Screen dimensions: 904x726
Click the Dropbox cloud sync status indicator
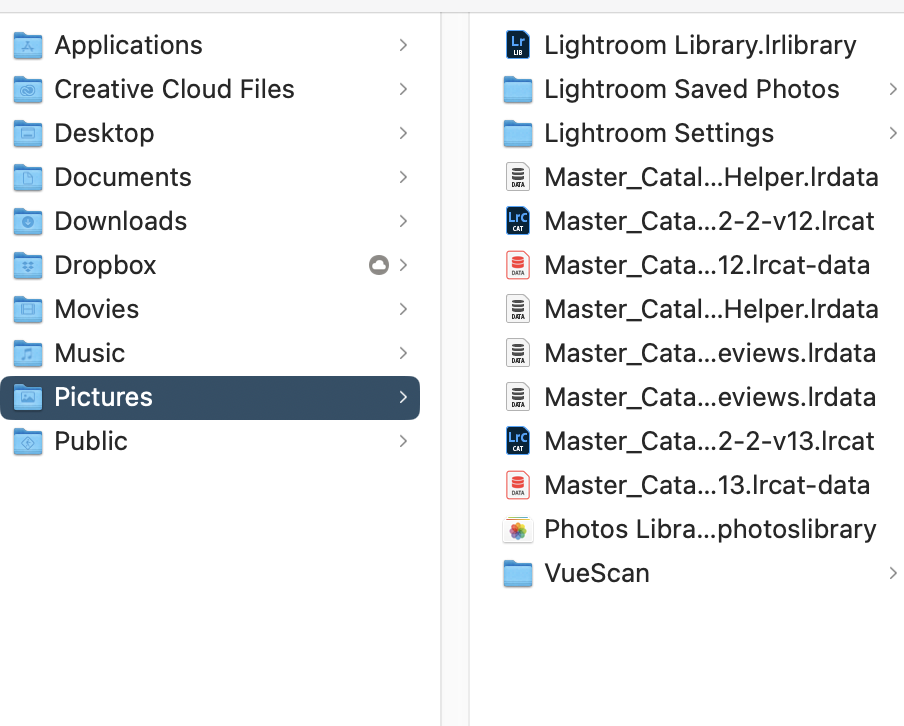[378, 265]
